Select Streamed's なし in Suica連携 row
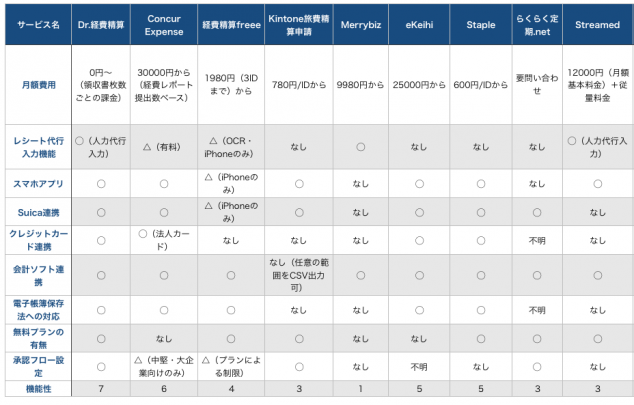The image size is (634, 405). [x=598, y=212]
